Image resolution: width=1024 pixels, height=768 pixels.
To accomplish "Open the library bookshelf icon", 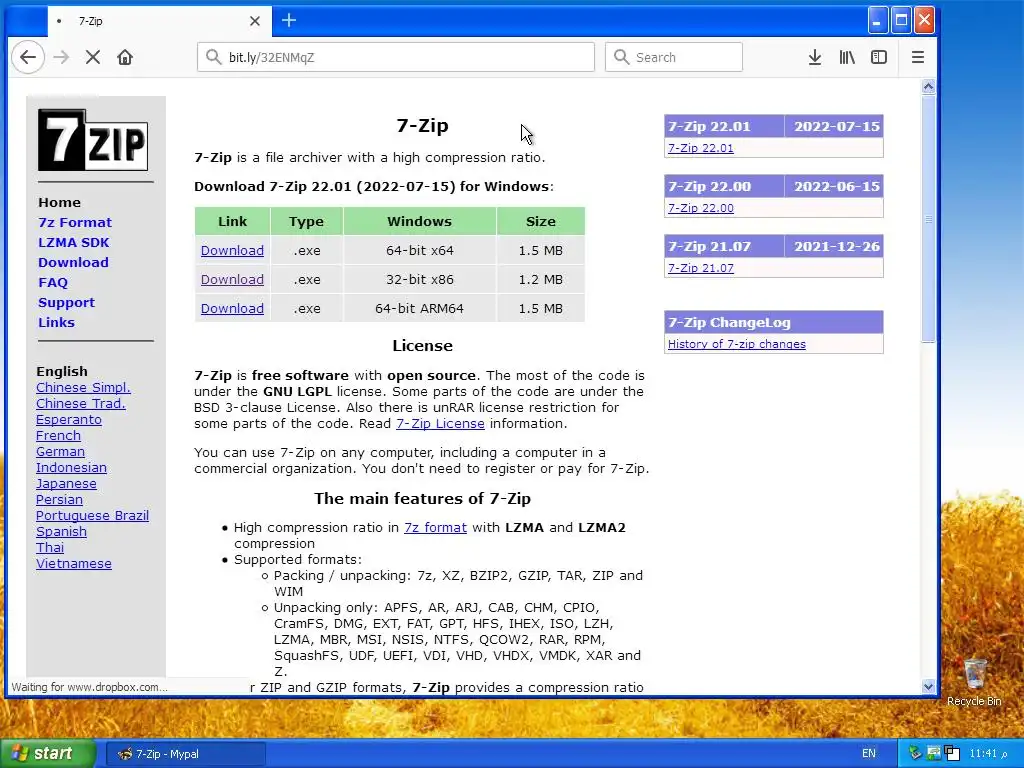I will pos(847,57).
